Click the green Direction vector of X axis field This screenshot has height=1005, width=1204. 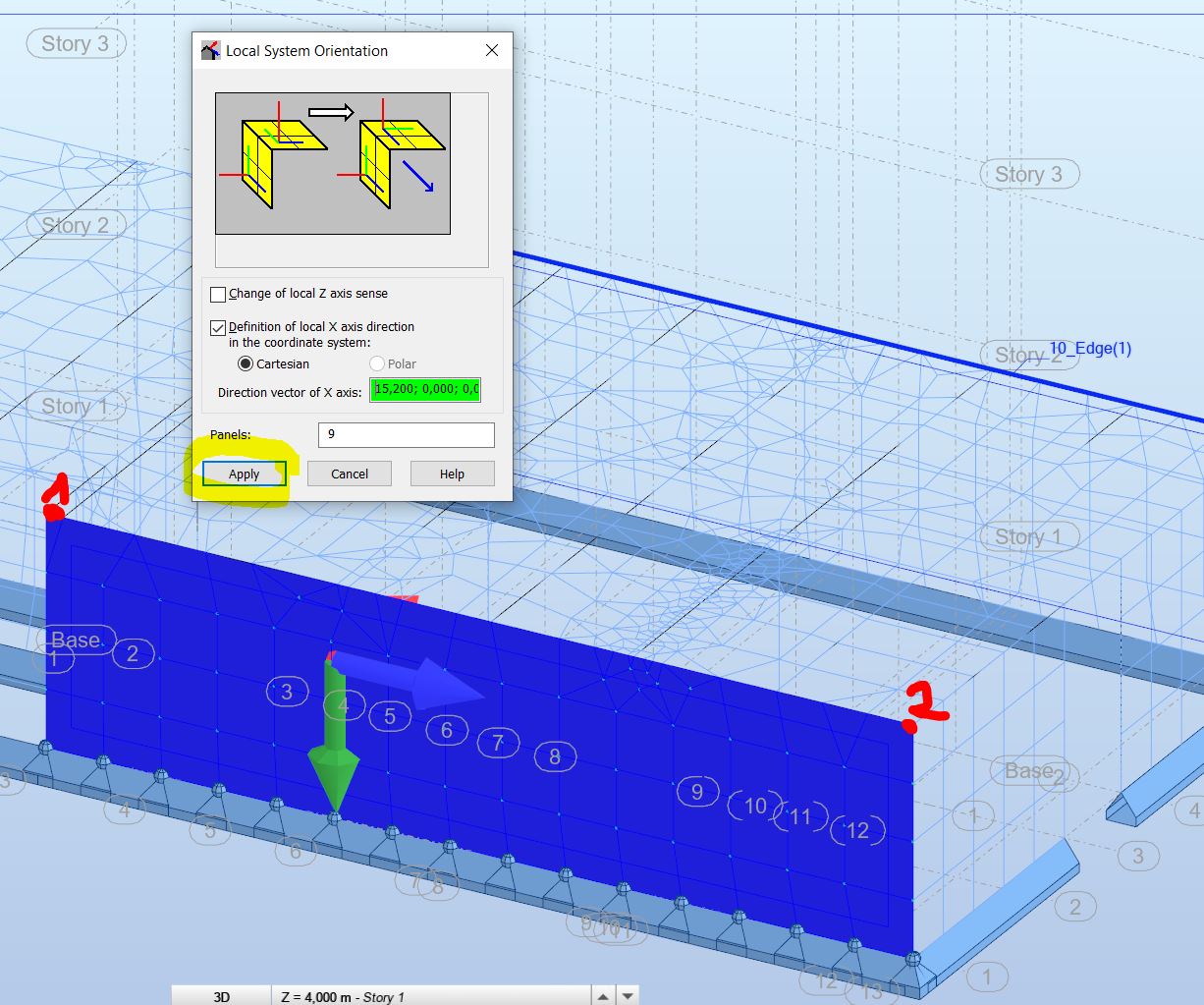point(424,390)
